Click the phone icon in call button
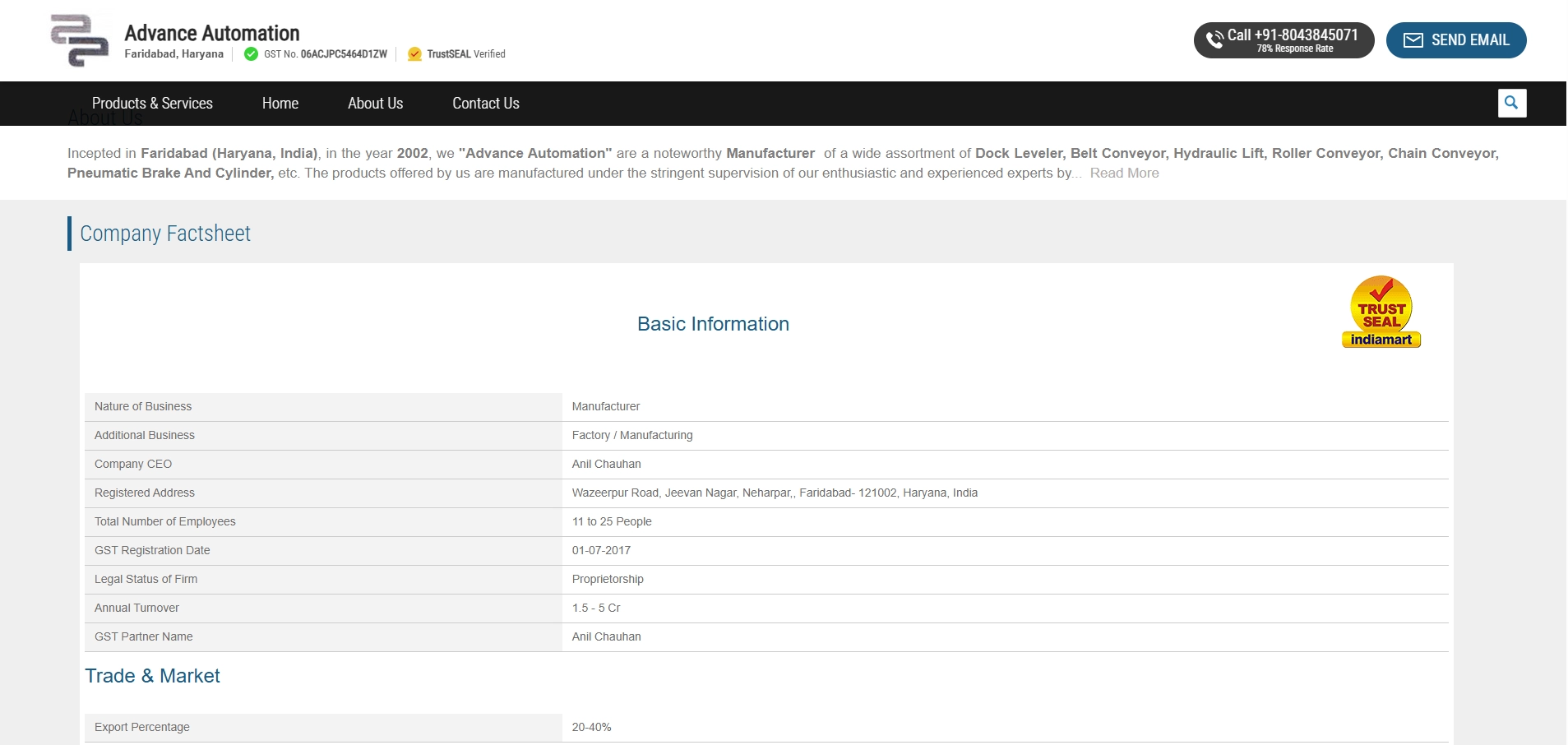The height and width of the screenshot is (745, 1568). pyautogui.click(x=1214, y=39)
